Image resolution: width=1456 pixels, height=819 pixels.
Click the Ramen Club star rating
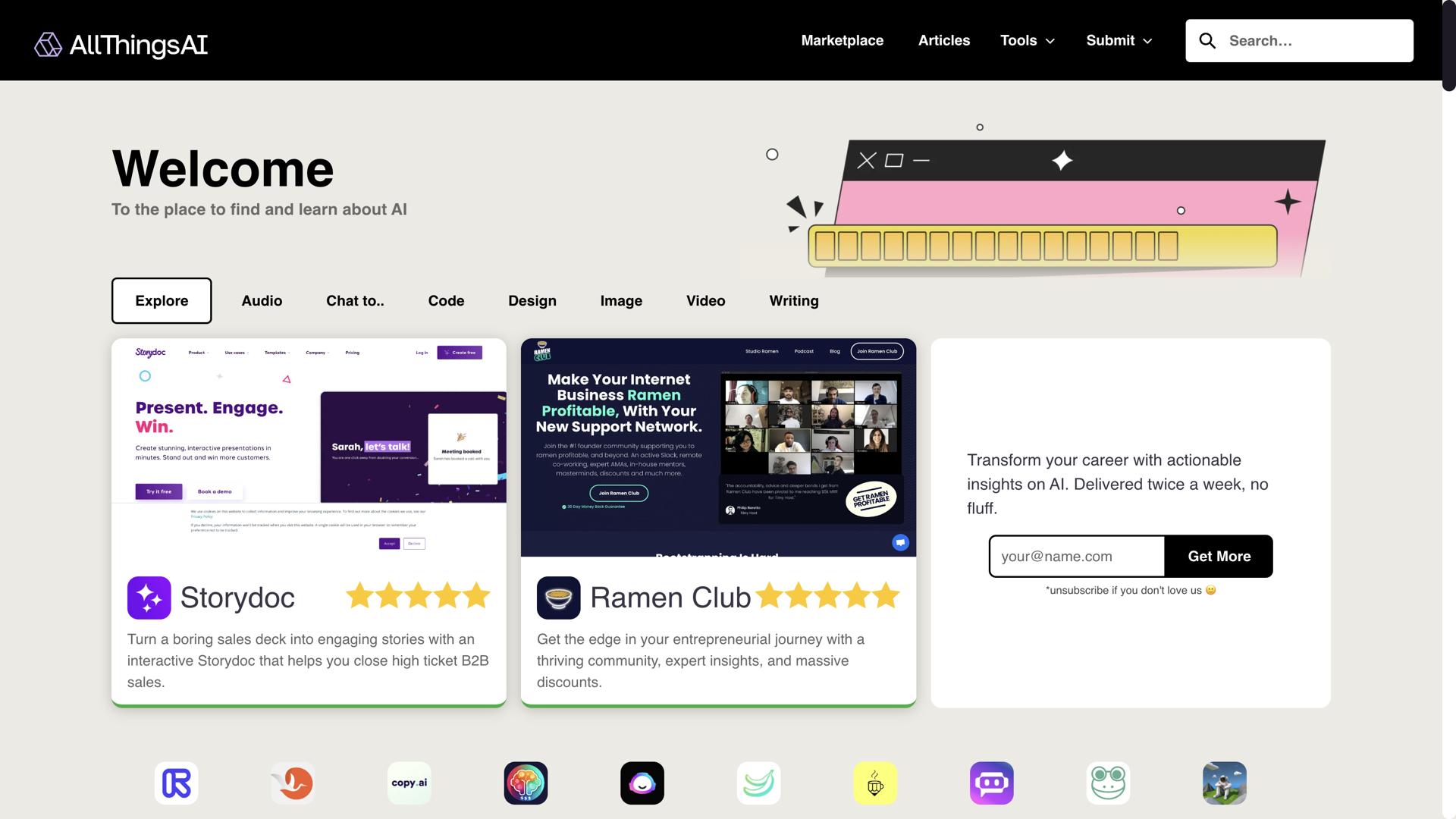[827, 596]
